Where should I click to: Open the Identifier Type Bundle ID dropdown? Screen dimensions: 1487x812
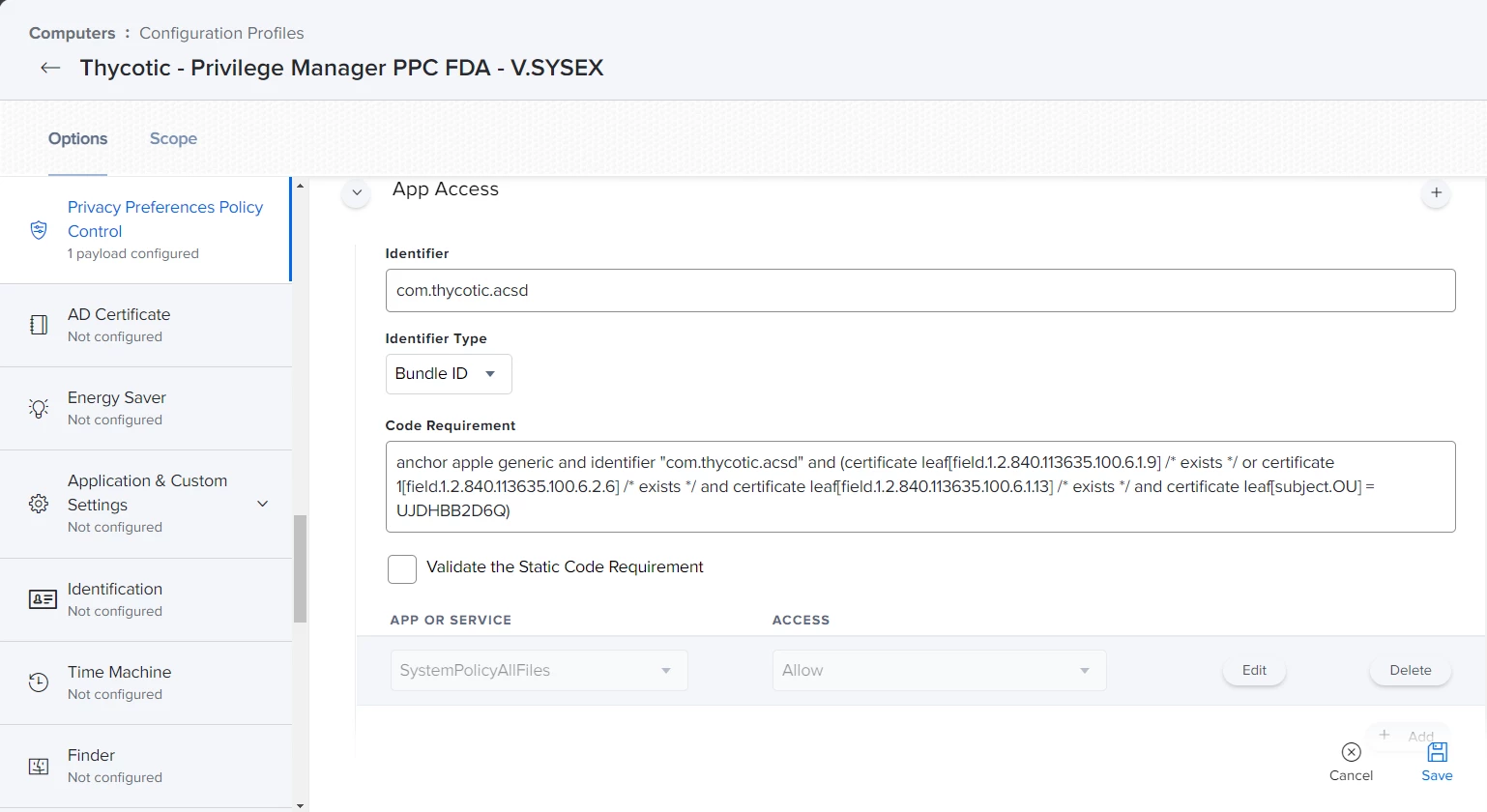pyautogui.click(x=449, y=374)
